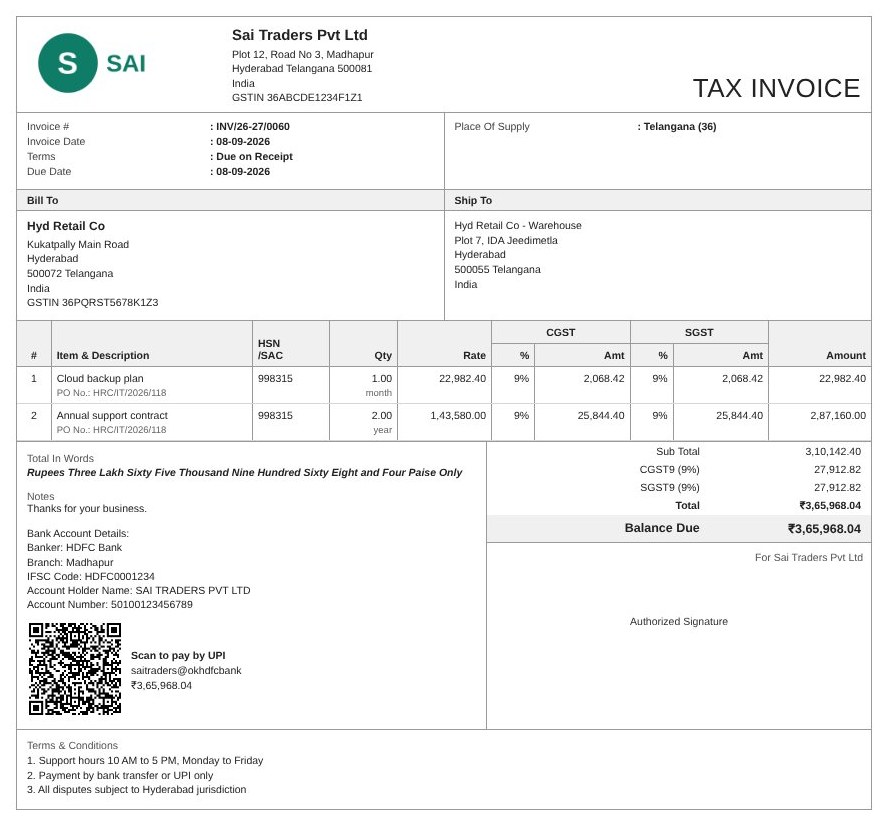Select company name 'Sai Traders Pvt Ltd'
This screenshot has width=888, height=826.
click(x=300, y=35)
